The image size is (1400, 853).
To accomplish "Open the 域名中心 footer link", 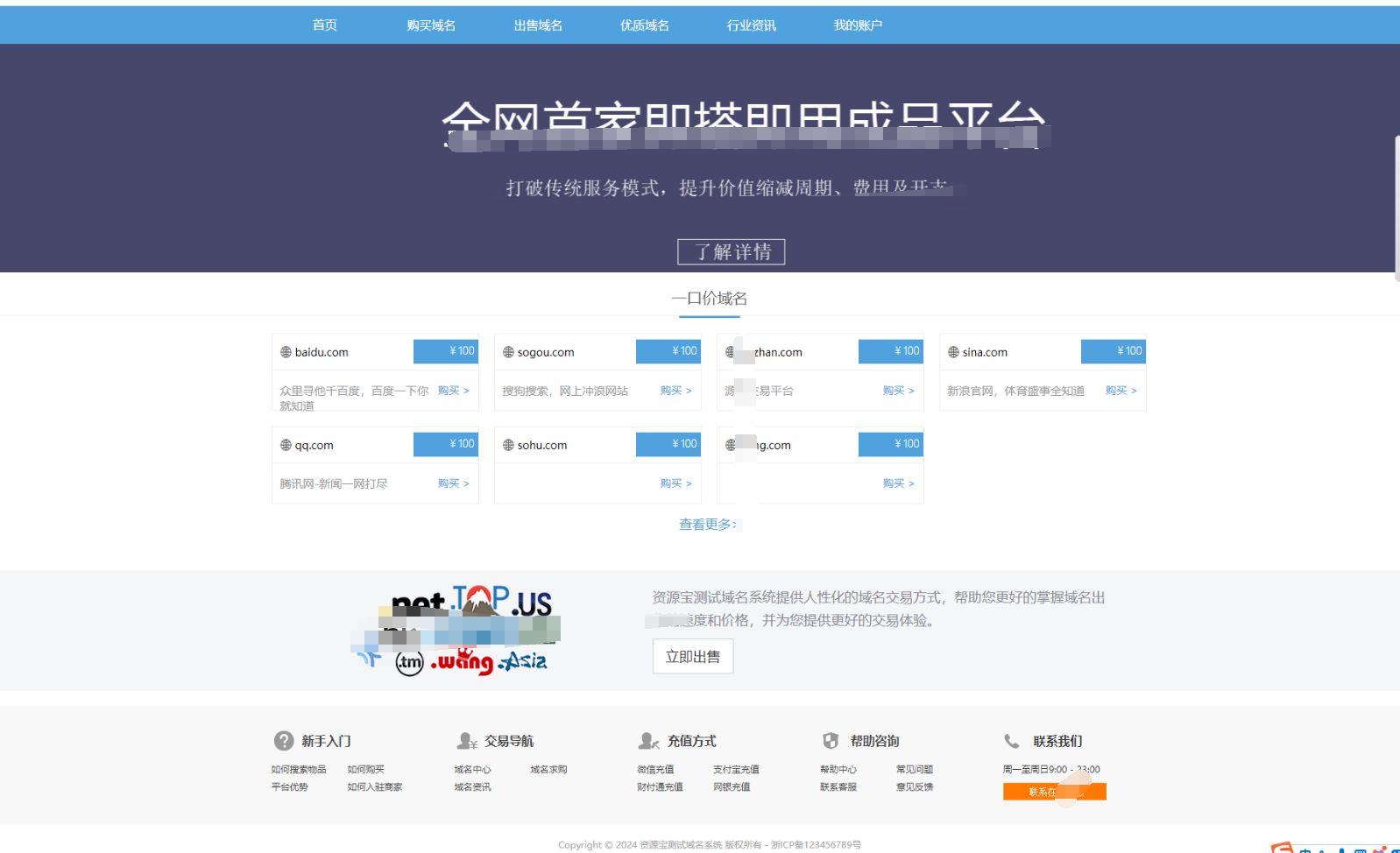I will (x=472, y=770).
